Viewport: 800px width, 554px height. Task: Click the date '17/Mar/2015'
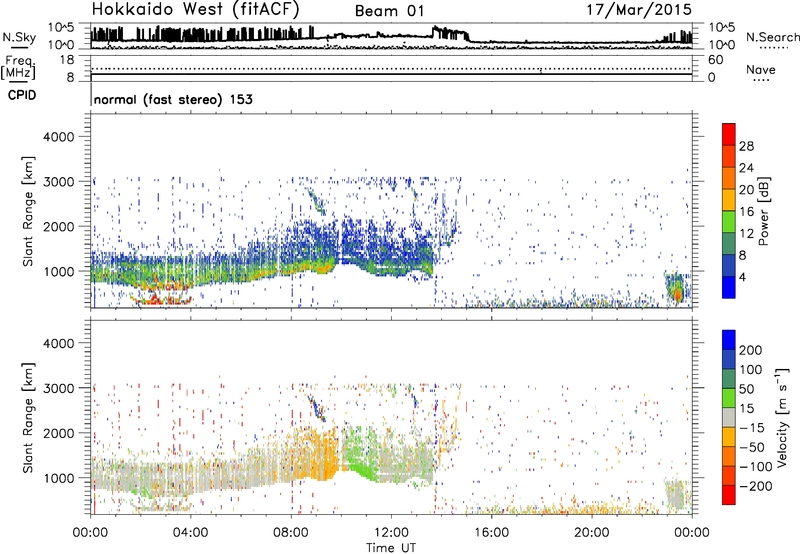(639, 10)
